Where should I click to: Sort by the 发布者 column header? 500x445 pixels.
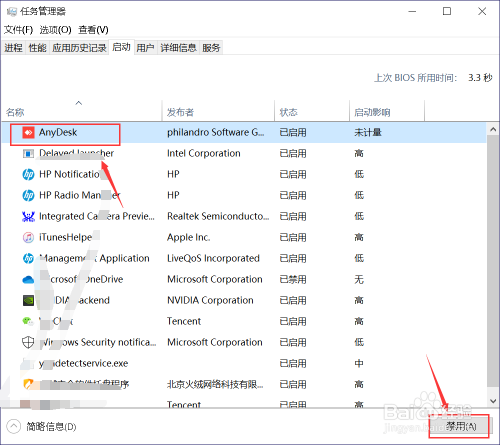pyautogui.click(x=218, y=111)
